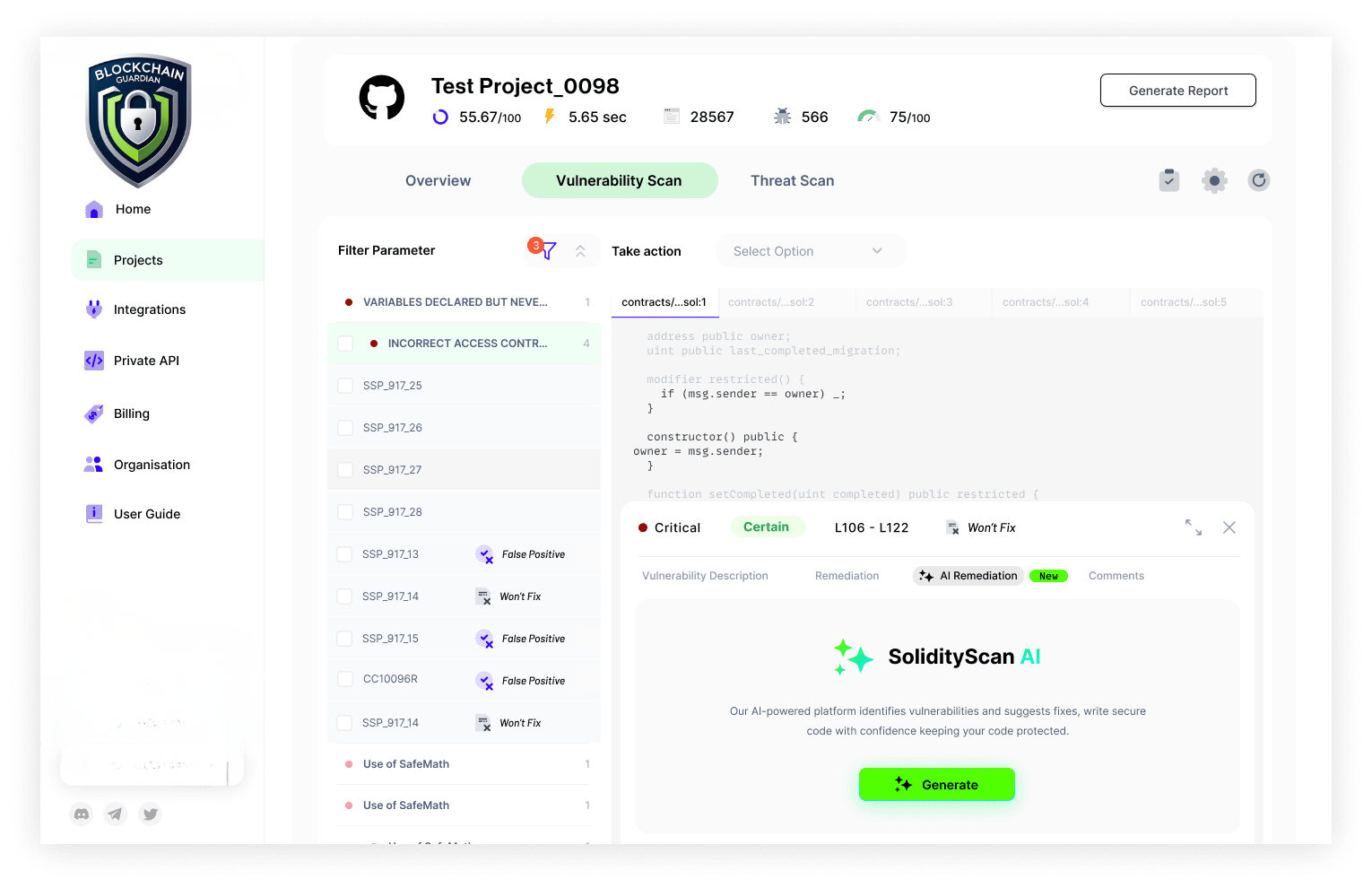Click the Generate Report button
The width and height of the screenshot is (1372, 888).
coord(1177,91)
